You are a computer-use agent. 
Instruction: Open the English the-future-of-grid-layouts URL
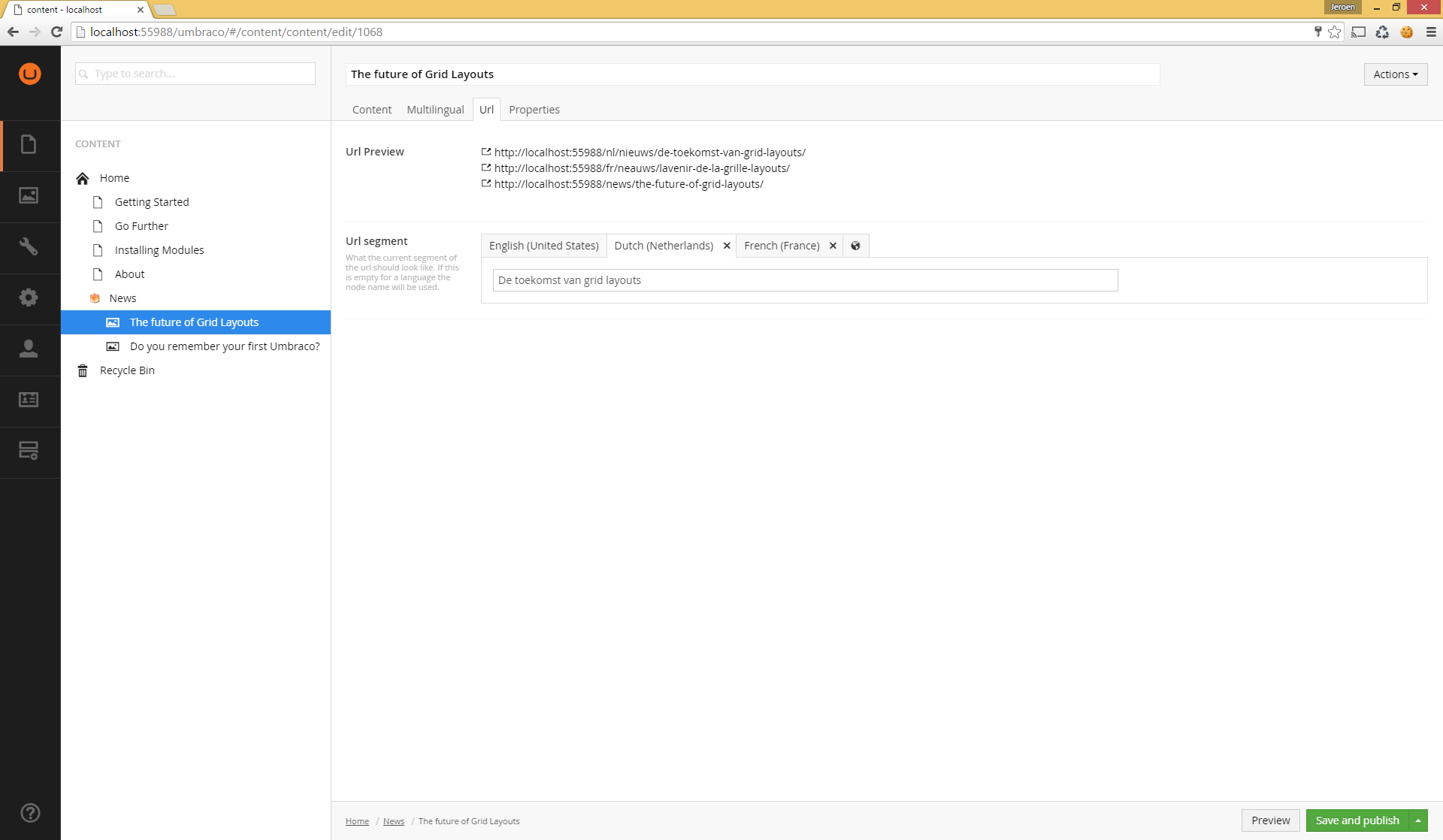point(628,183)
